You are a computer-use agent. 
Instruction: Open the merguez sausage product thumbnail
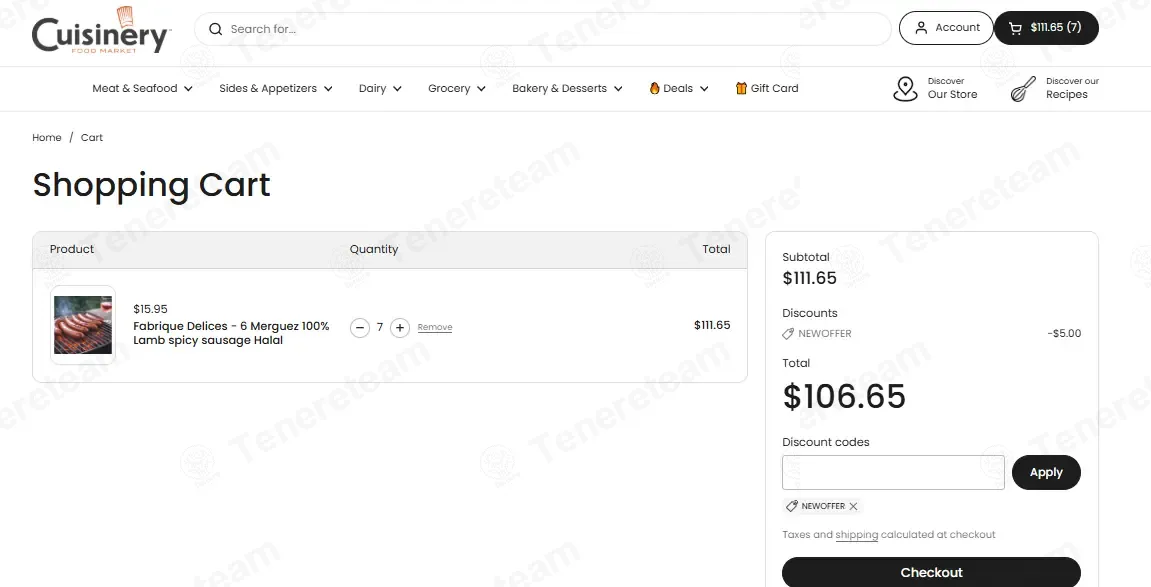(x=83, y=325)
